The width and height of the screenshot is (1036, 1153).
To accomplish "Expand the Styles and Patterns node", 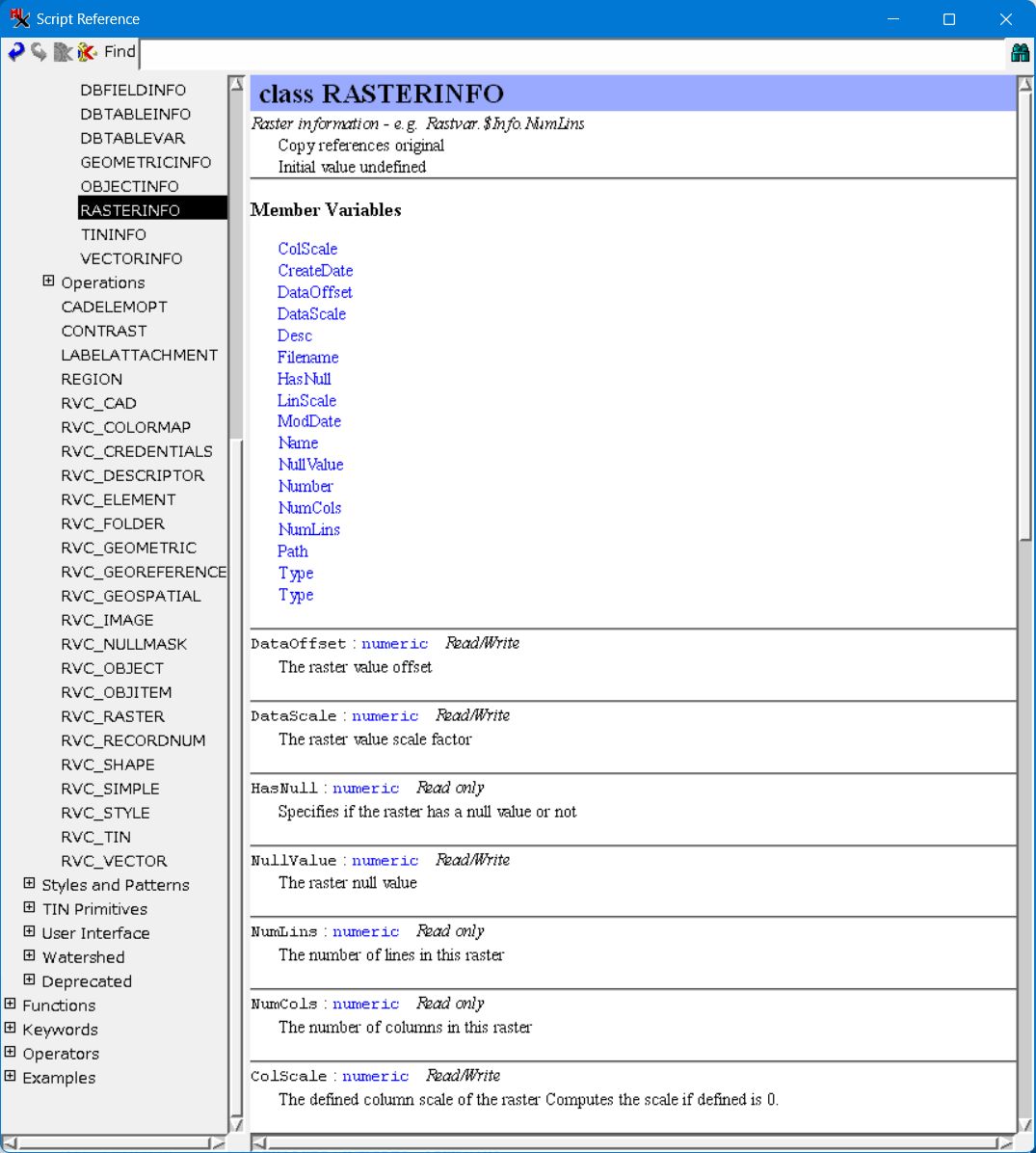I will point(29,884).
